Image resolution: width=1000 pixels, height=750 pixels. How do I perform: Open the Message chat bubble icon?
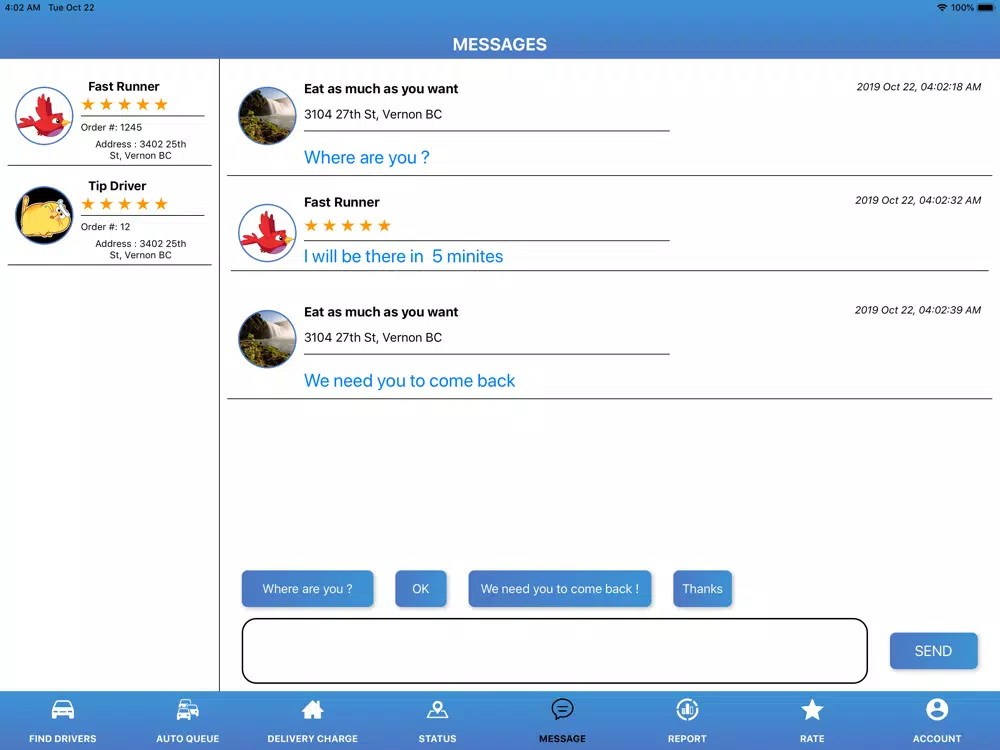pyautogui.click(x=562, y=709)
